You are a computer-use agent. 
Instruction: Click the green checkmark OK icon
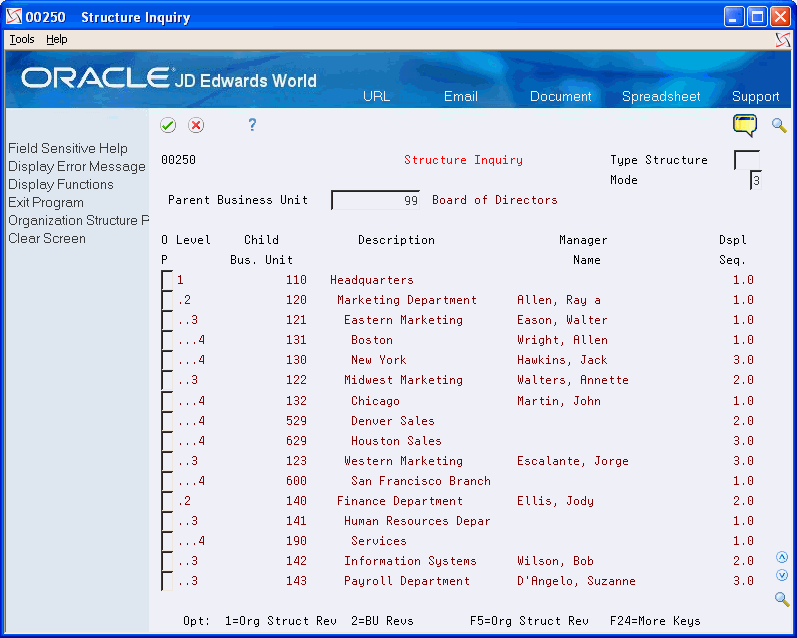click(168, 125)
